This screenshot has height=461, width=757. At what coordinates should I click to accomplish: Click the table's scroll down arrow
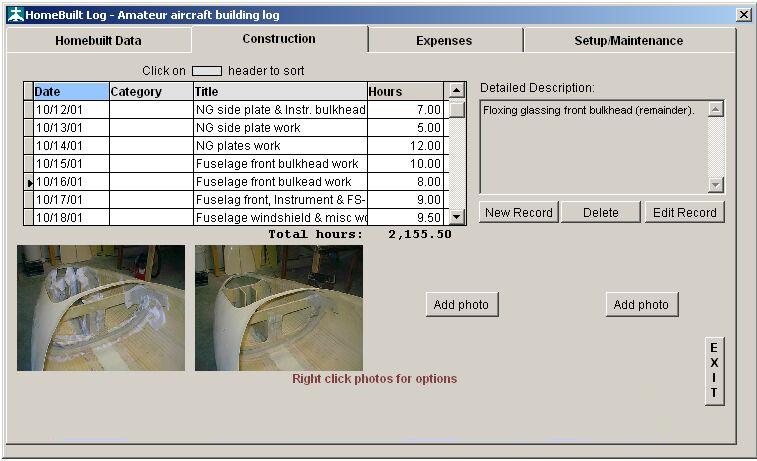point(456,216)
